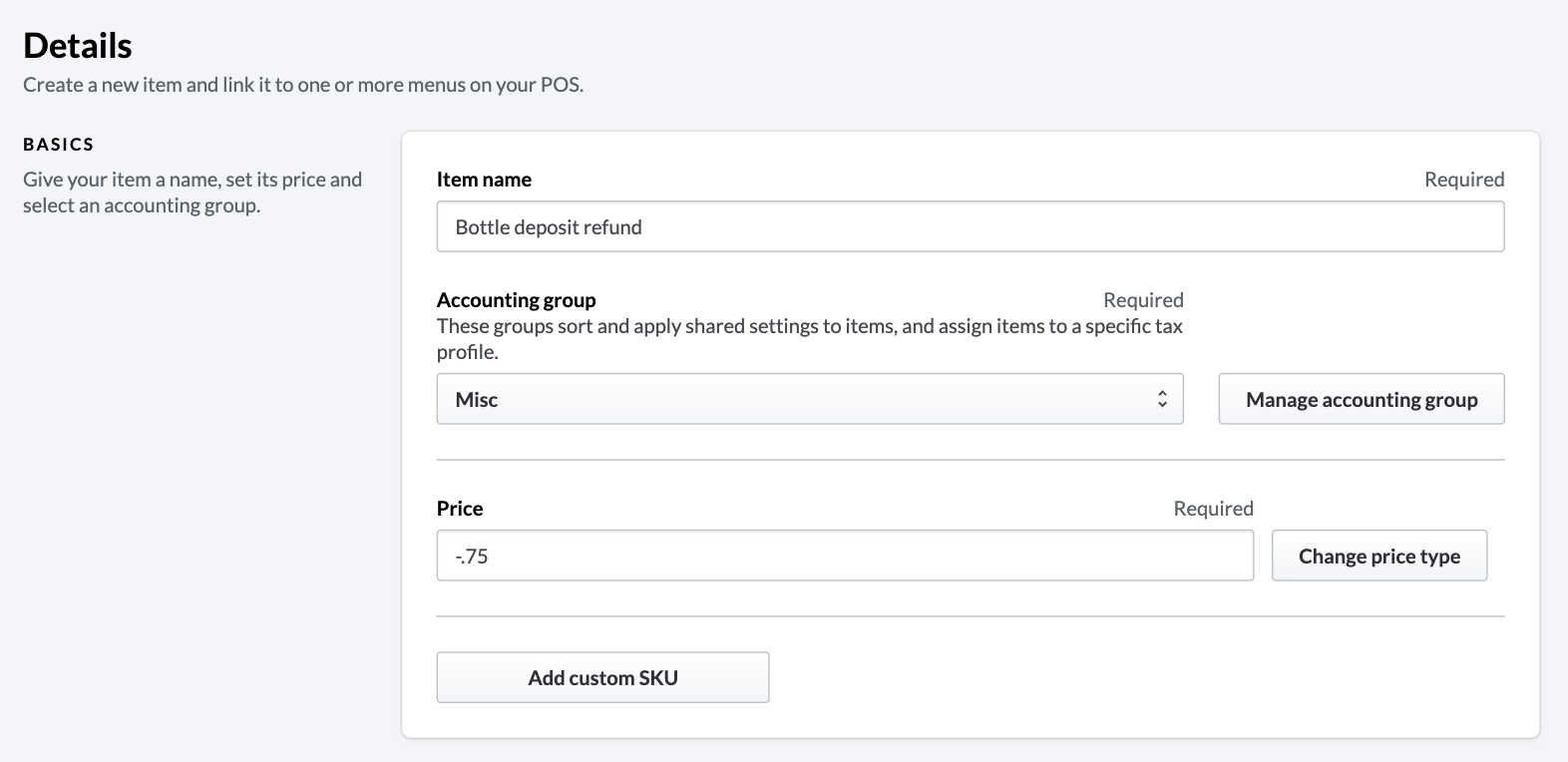Click the Change price type button
Image resolution: width=1568 pixels, height=762 pixels.
(x=1378, y=556)
